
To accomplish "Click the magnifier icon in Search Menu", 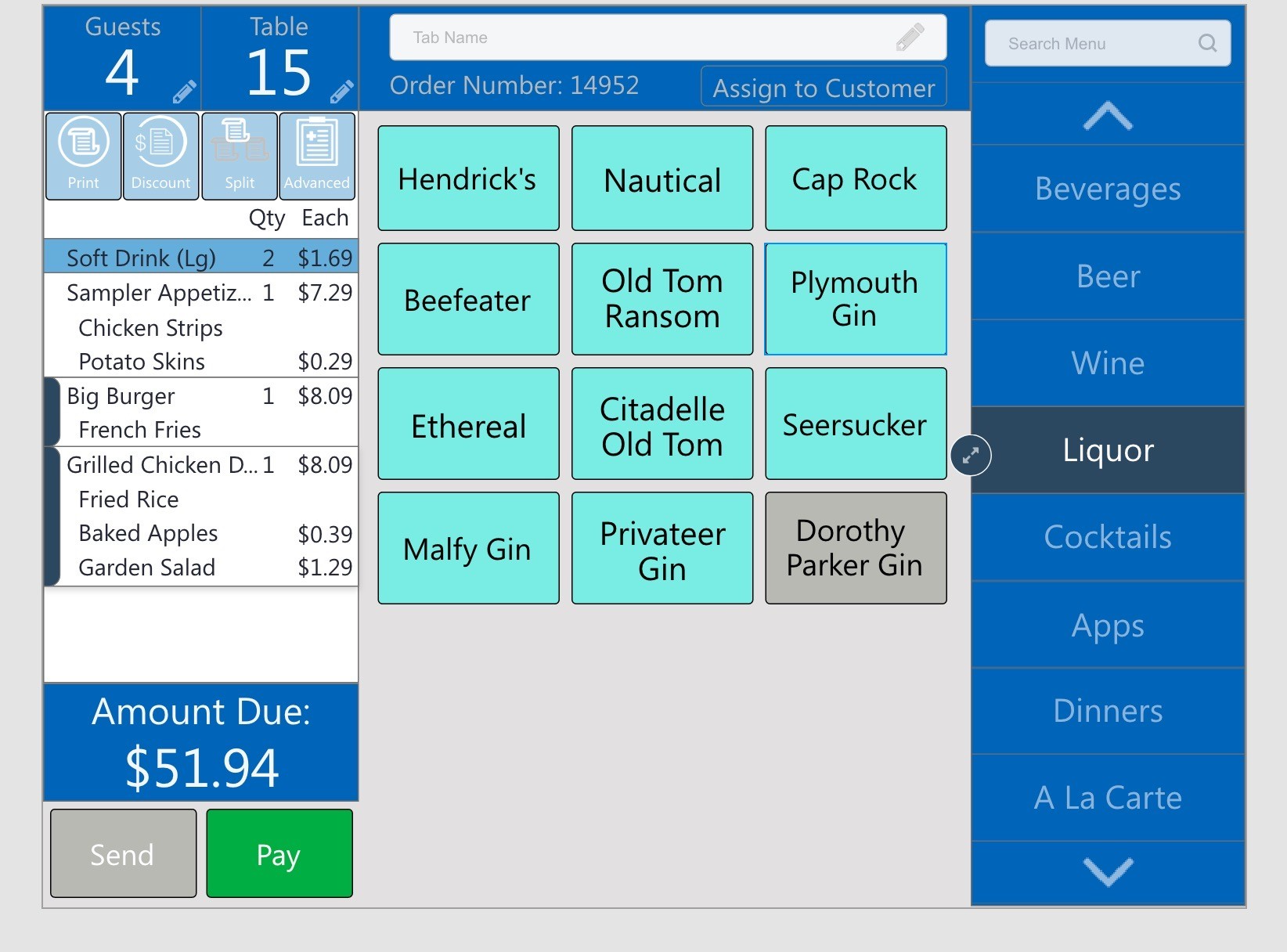I will click(x=1207, y=43).
